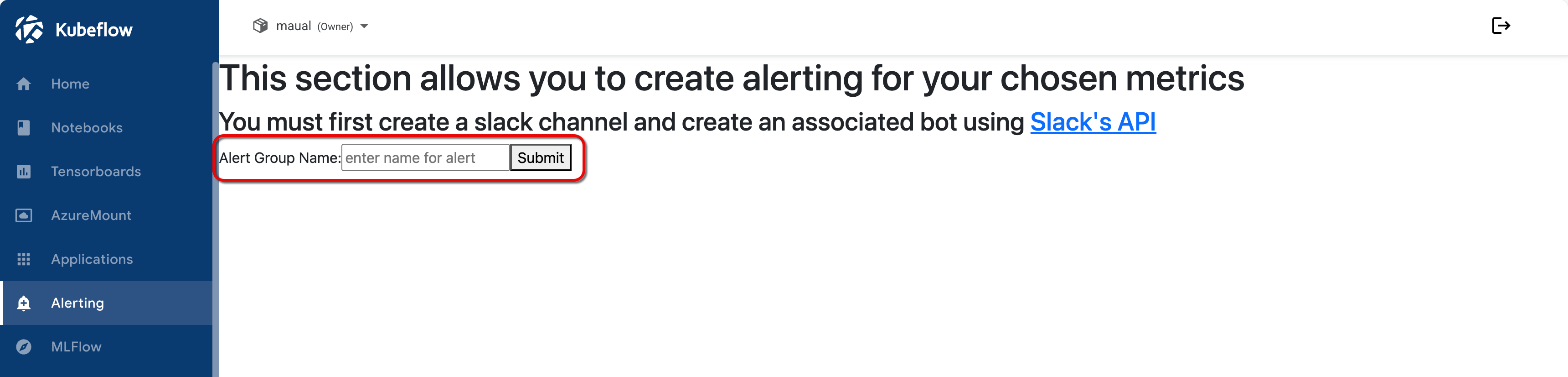Select the AzureMount cloud icon
This screenshot has width=1568, height=377.
tap(24, 215)
